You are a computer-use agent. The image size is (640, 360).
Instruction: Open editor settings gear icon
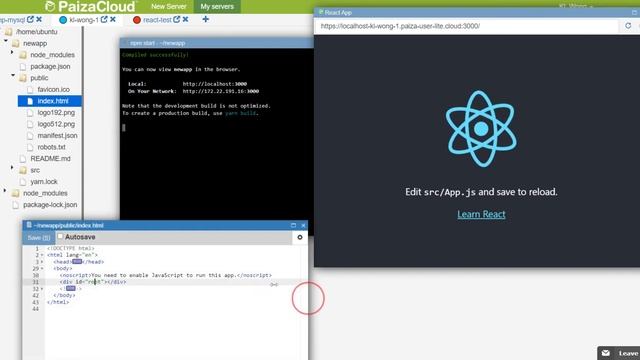[x=300, y=237]
